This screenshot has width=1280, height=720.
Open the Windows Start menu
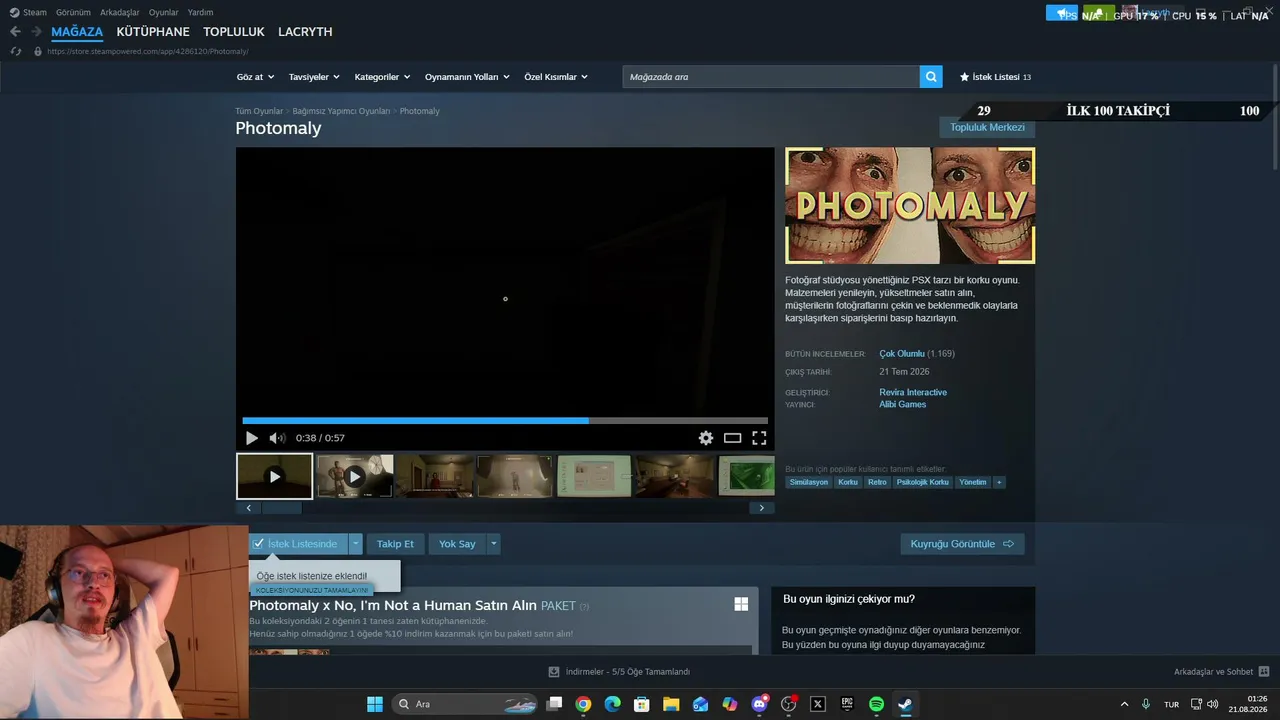tap(375, 704)
